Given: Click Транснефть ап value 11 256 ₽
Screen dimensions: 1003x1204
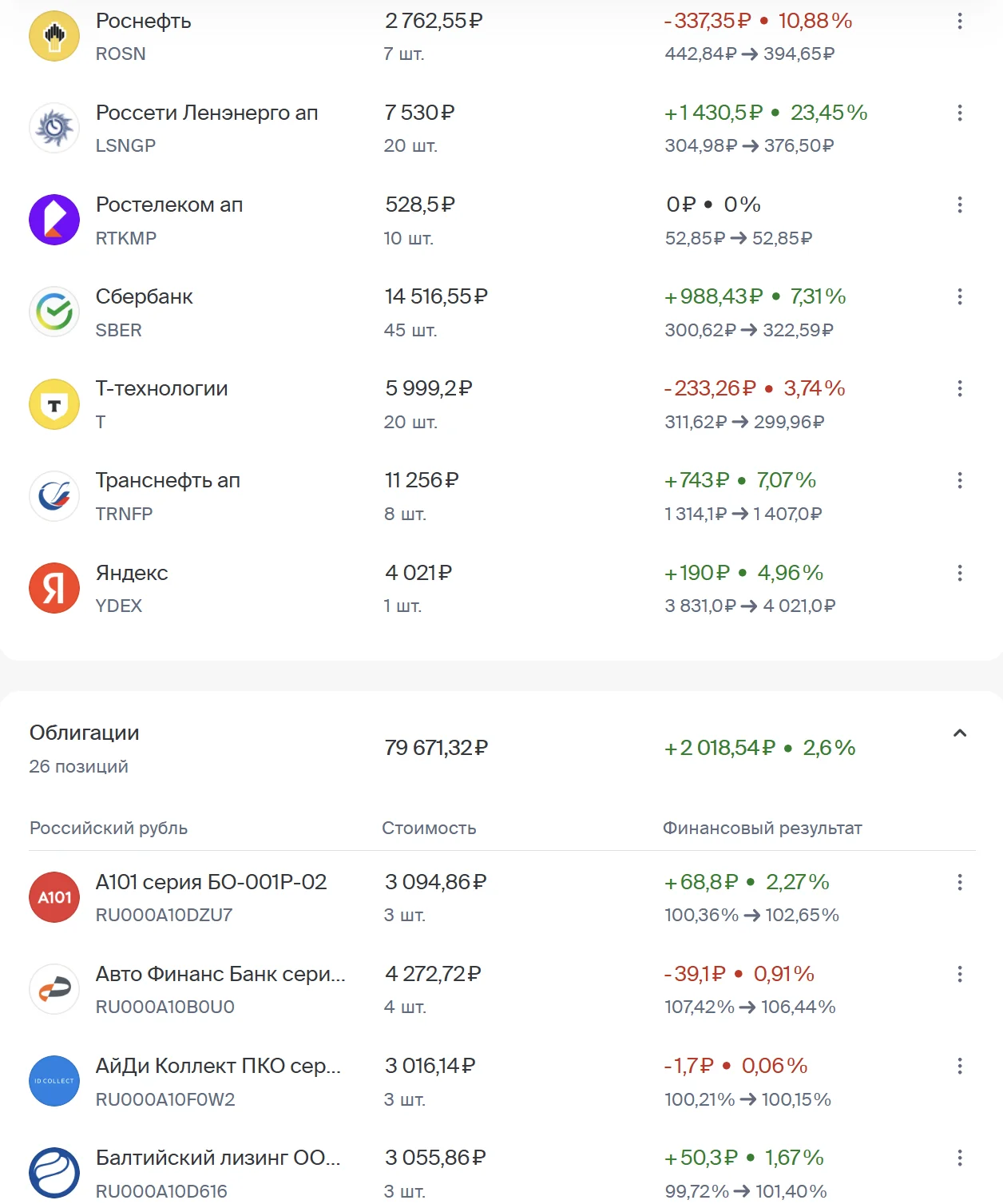Looking at the screenshot, I should click(422, 480).
